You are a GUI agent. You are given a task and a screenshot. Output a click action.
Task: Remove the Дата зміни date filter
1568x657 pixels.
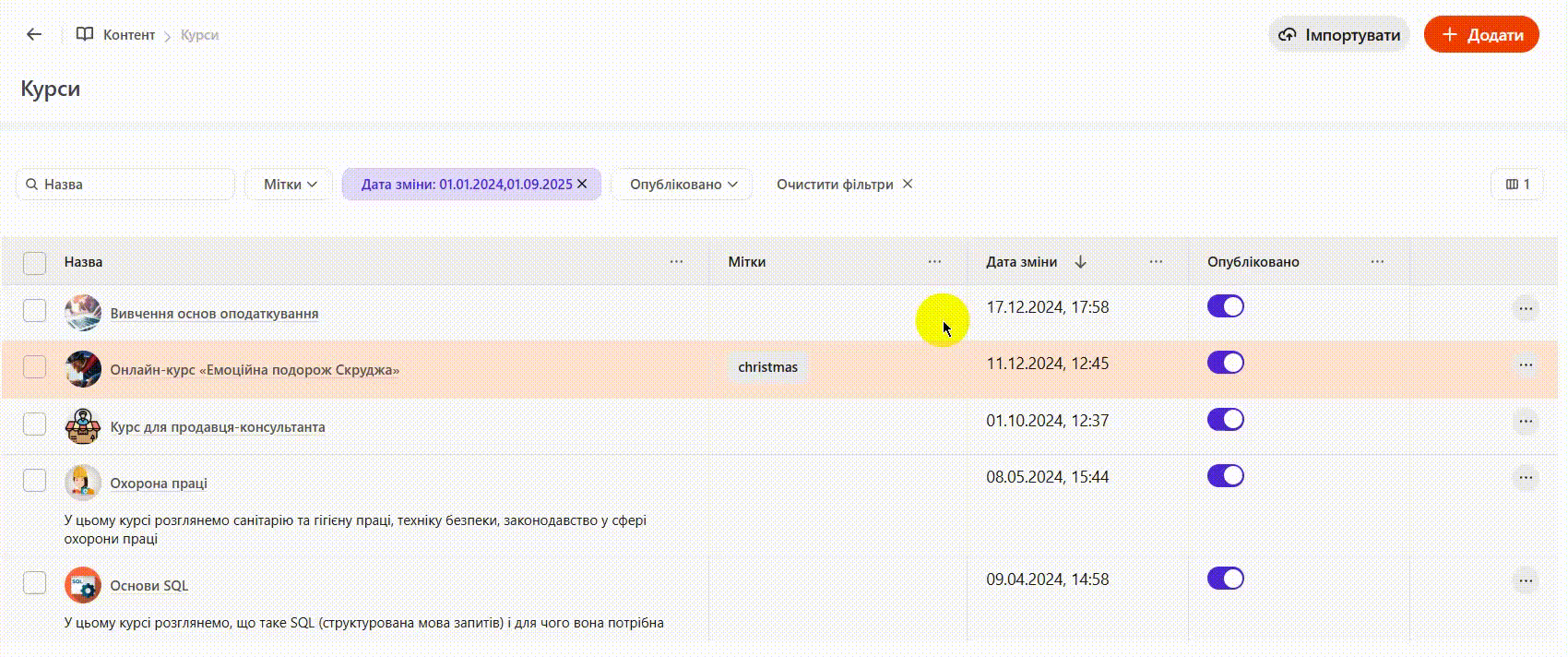pos(582,185)
